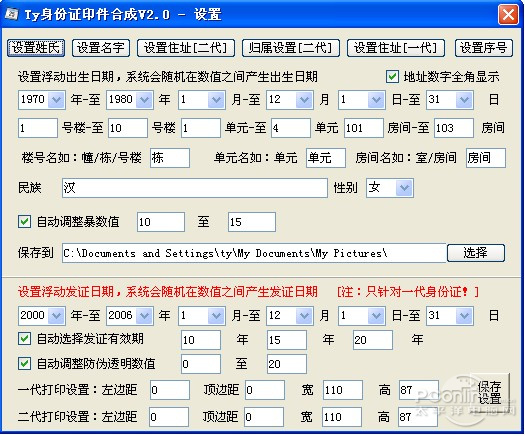Click the 保存到 path text field

point(254,253)
